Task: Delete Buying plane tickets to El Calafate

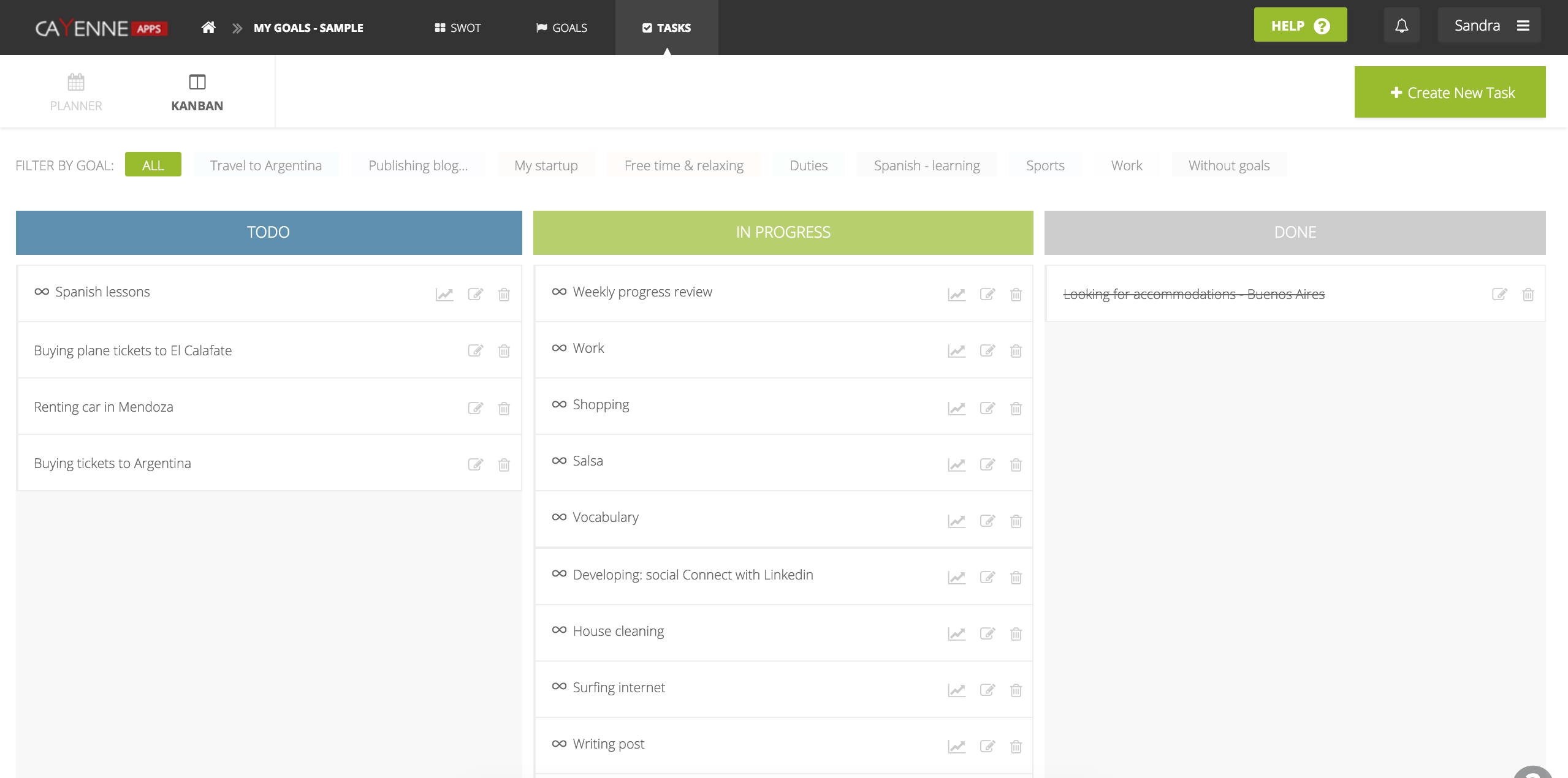Action: click(x=504, y=351)
